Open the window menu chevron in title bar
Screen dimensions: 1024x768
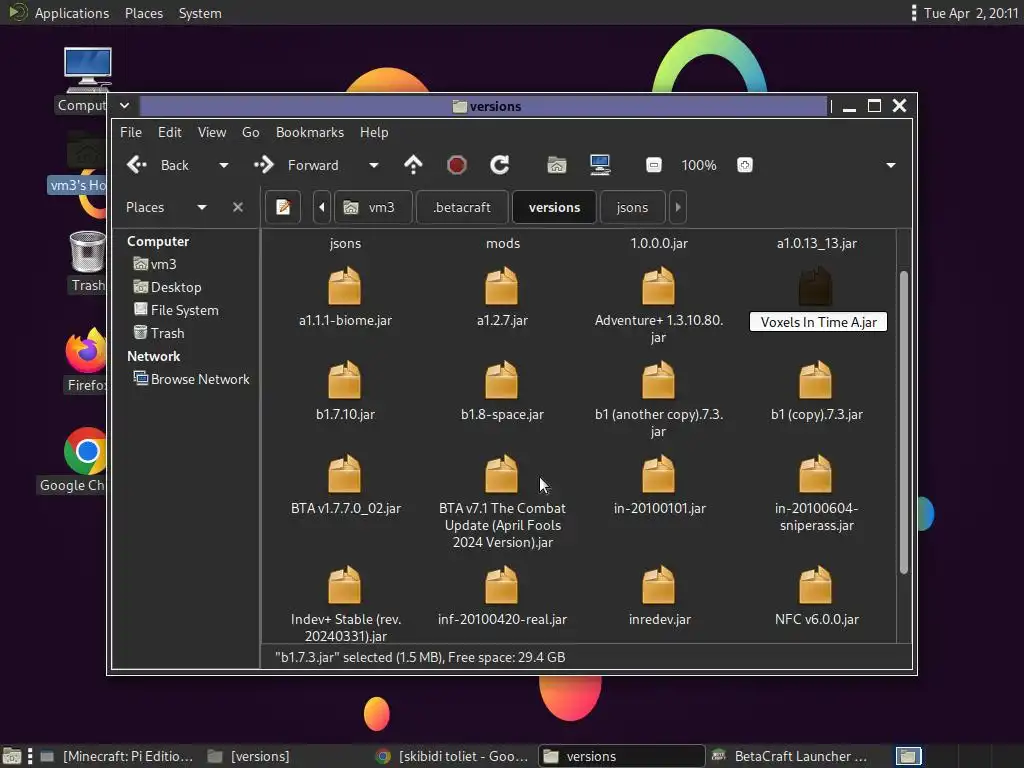click(124, 105)
